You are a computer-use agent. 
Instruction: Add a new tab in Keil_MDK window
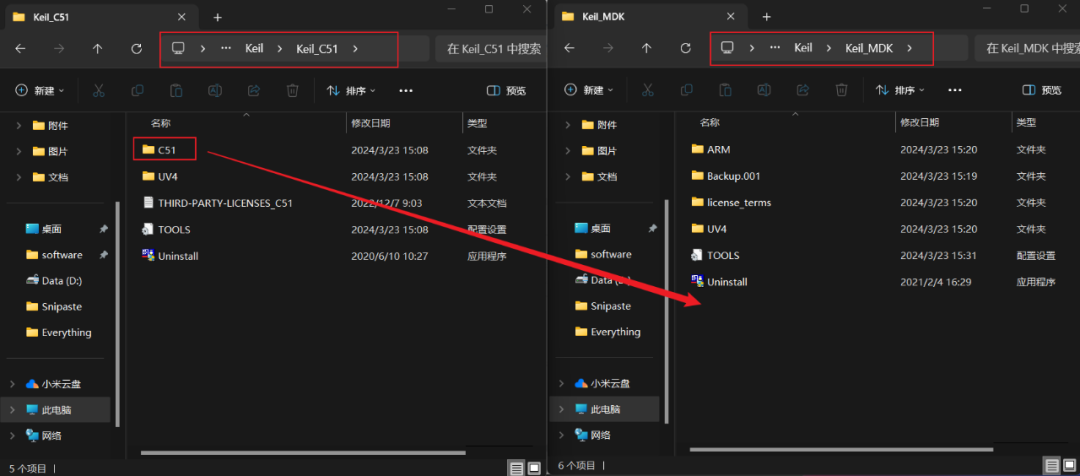(767, 17)
